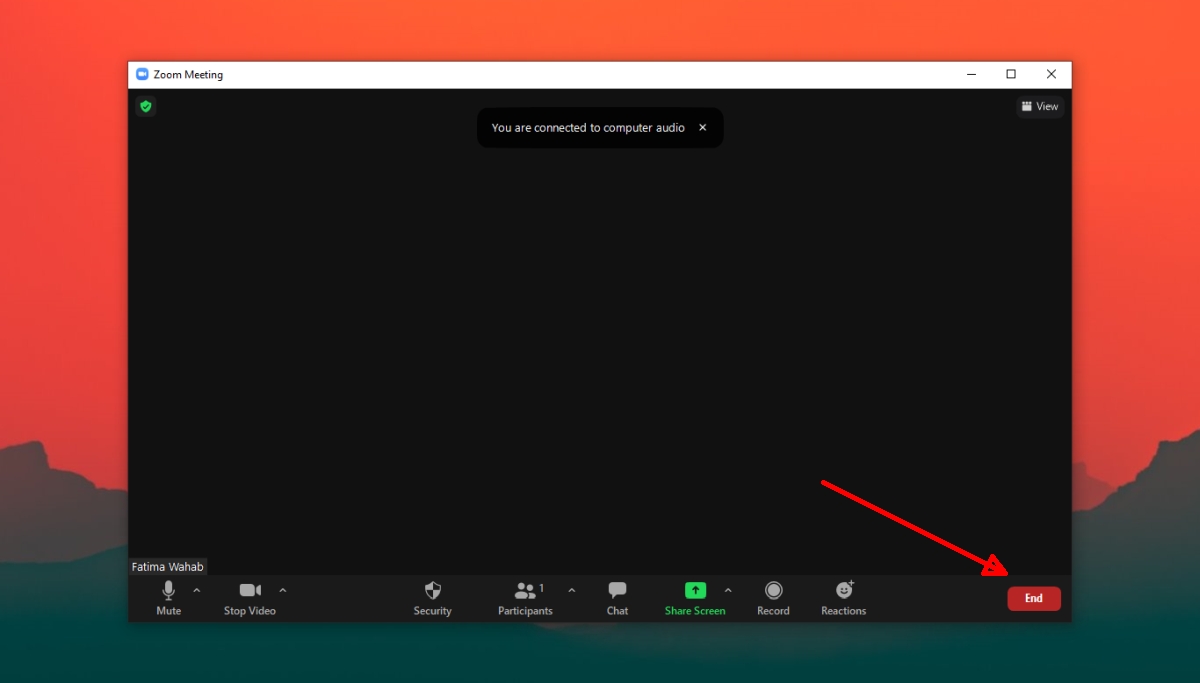
Task: Click the Zoom logo in title bar
Action: (142, 74)
